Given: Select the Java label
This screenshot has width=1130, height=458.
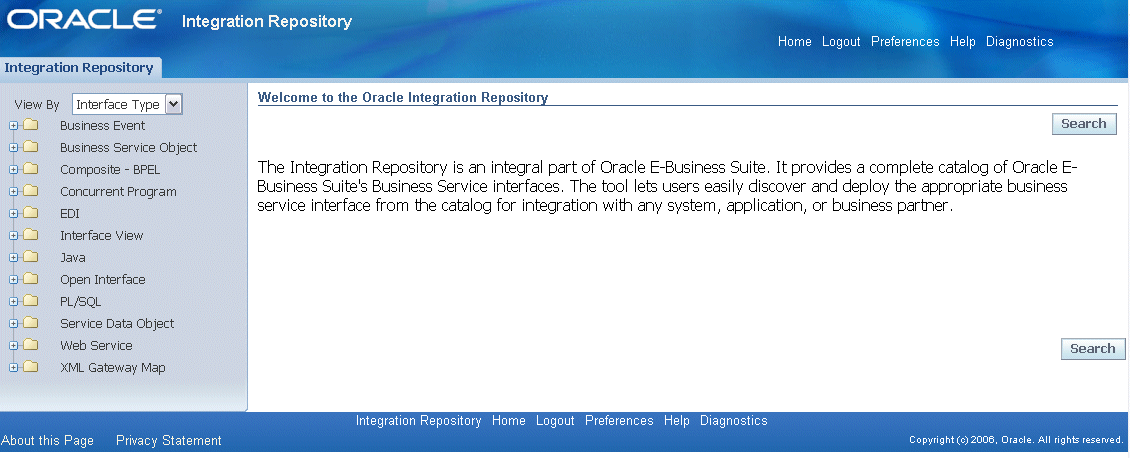Looking at the screenshot, I should (x=73, y=257).
